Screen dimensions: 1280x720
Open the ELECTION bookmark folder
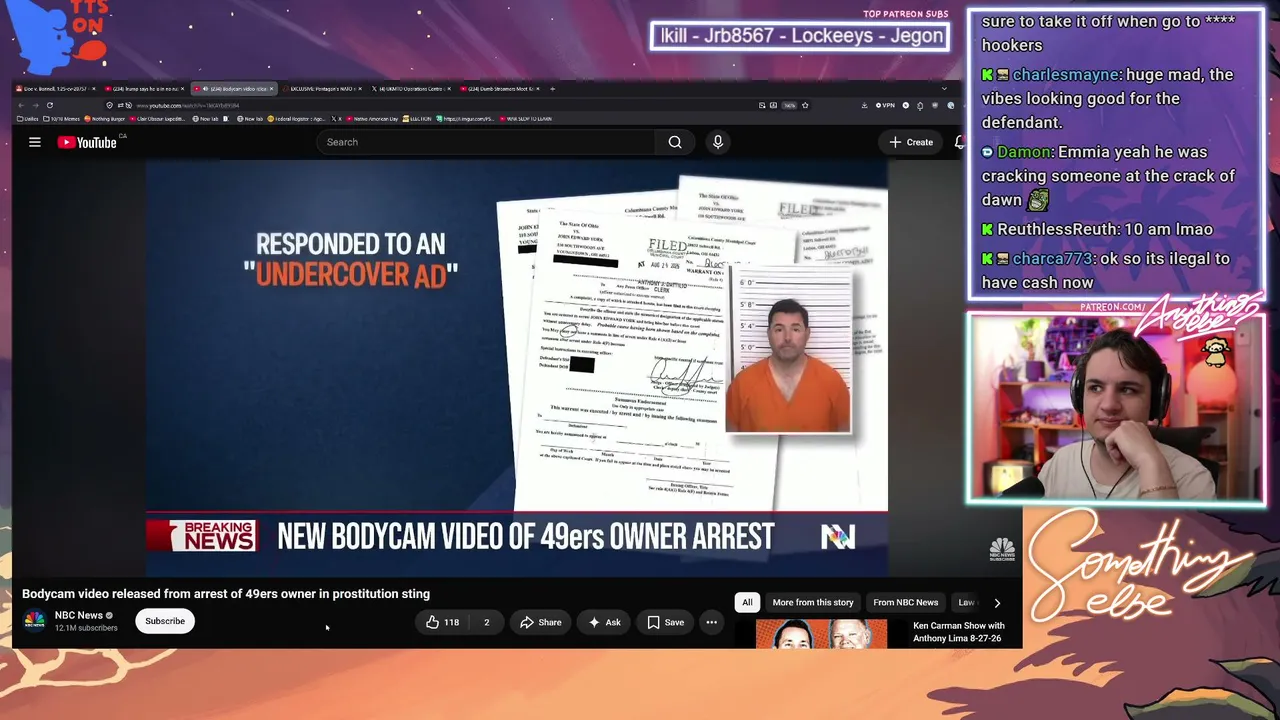418,119
